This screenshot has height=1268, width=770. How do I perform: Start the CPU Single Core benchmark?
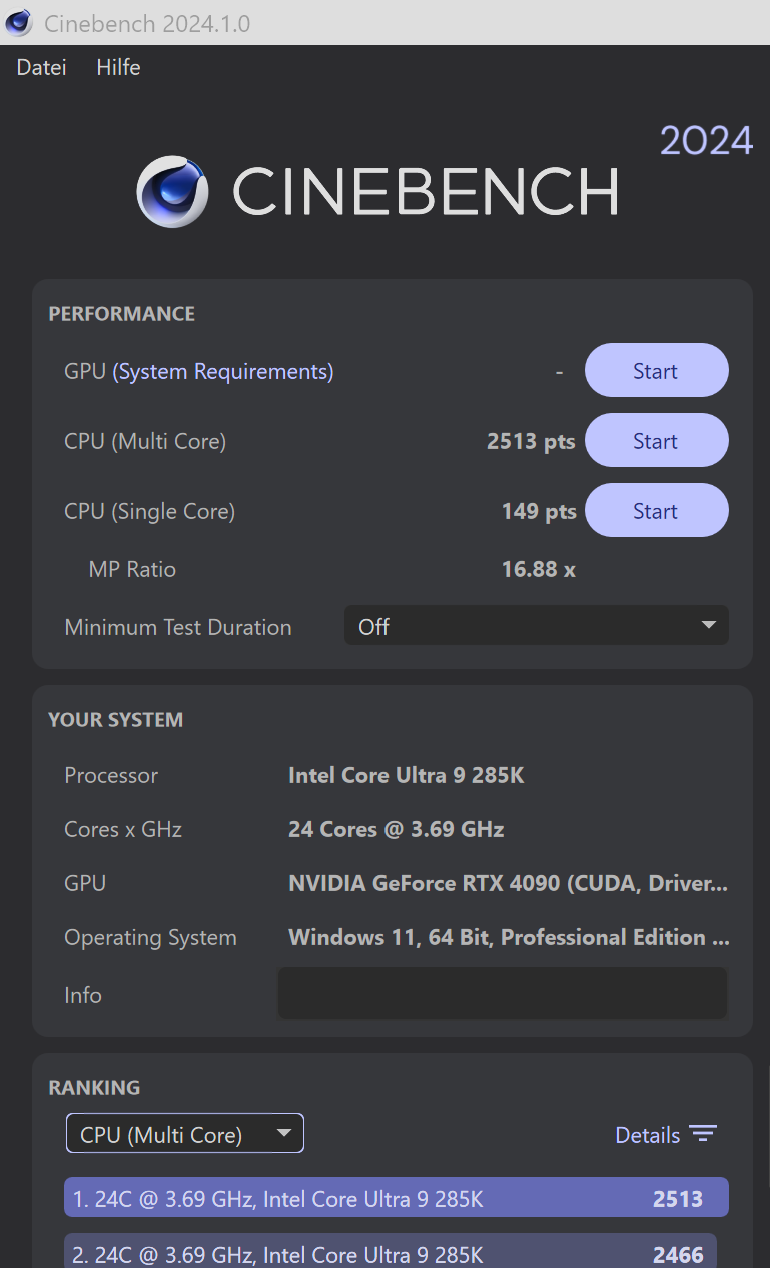[656, 510]
